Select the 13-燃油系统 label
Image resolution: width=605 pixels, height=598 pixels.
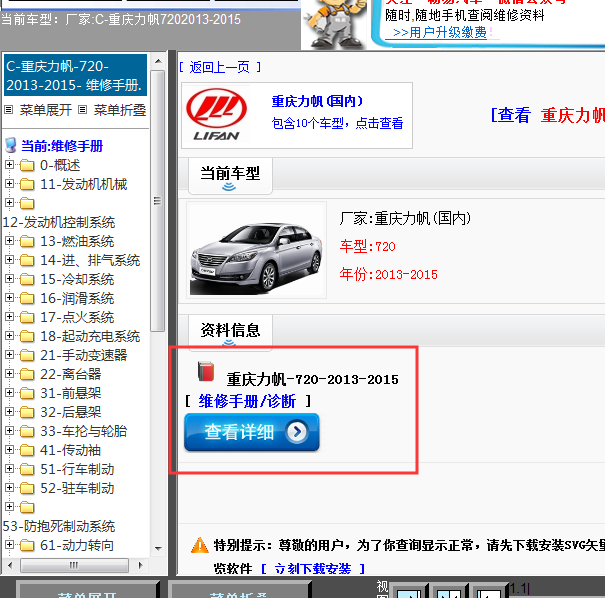(77, 241)
